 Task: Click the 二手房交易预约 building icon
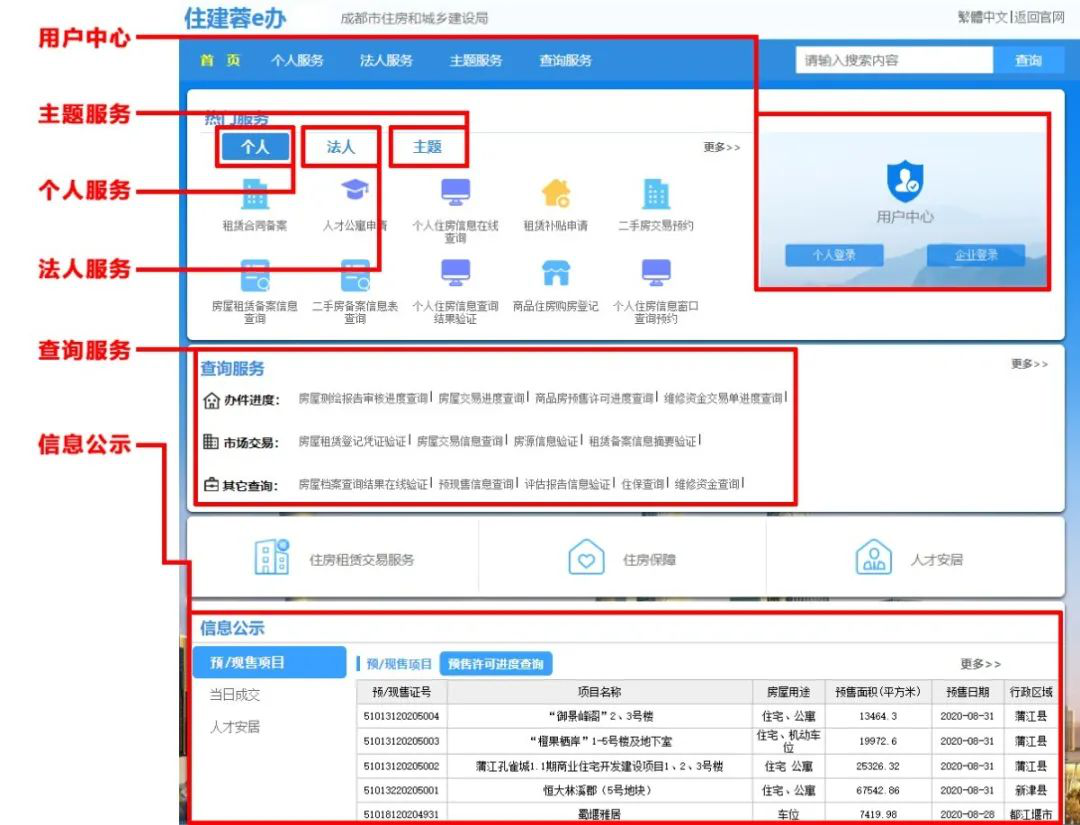(656, 194)
